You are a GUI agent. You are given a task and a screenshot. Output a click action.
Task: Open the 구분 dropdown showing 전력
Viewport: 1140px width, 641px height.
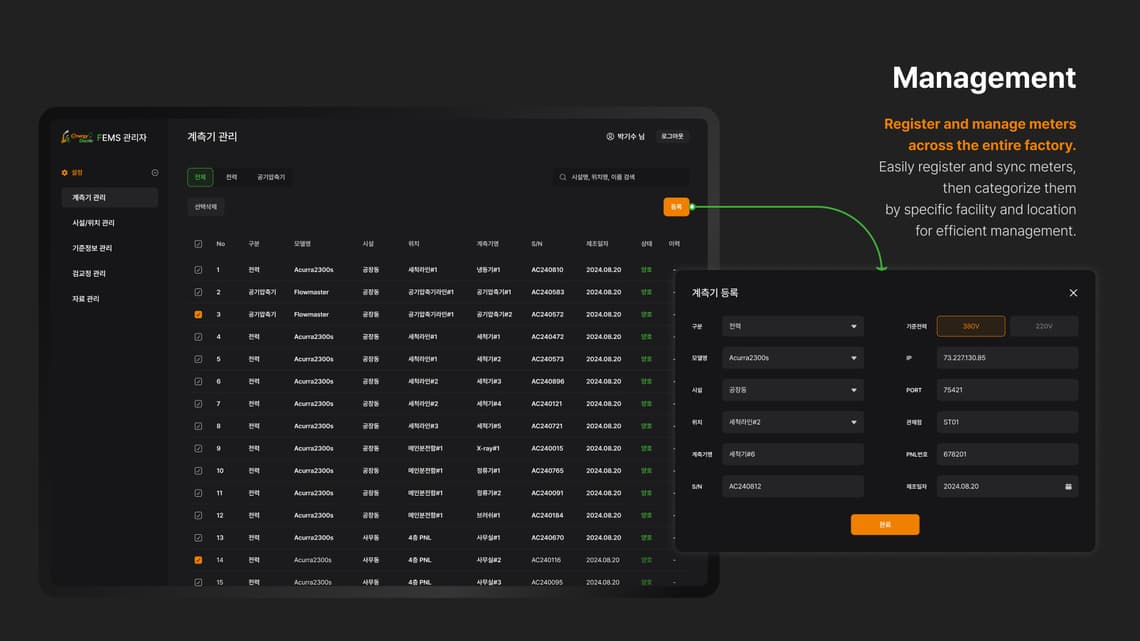click(x=793, y=326)
